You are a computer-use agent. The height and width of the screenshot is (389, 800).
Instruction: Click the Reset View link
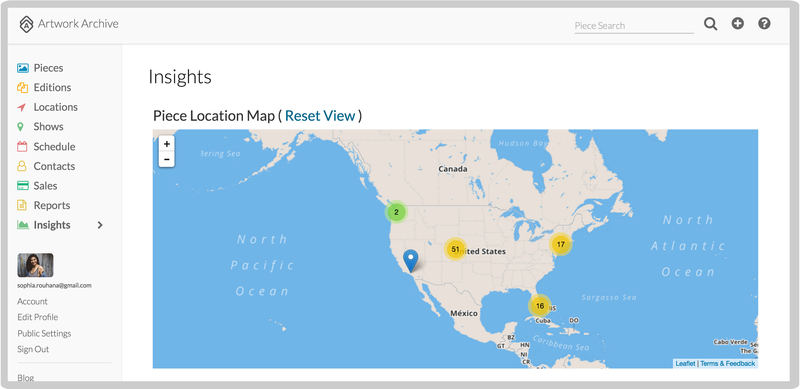pyautogui.click(x=320, y=116)
